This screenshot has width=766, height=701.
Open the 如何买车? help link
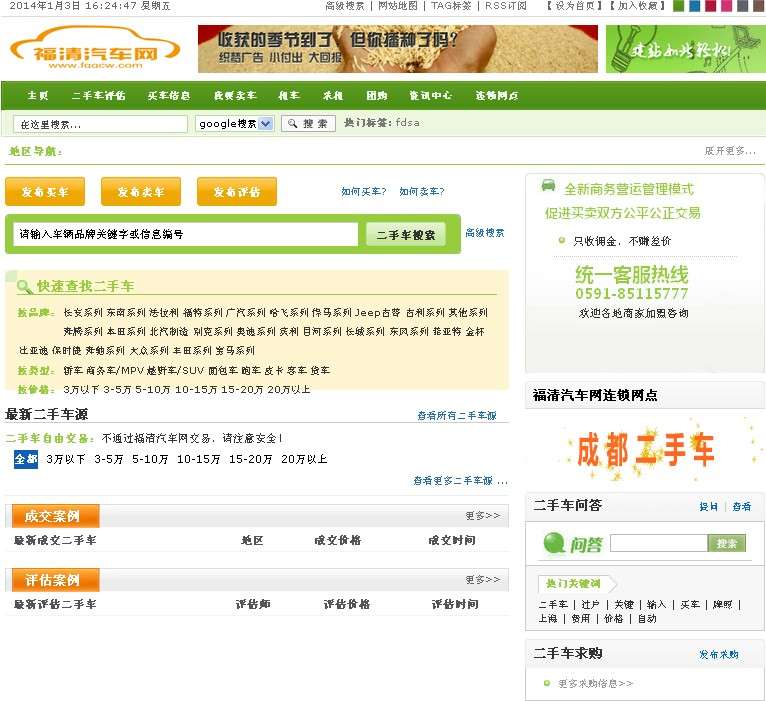(x=364, y=191)
